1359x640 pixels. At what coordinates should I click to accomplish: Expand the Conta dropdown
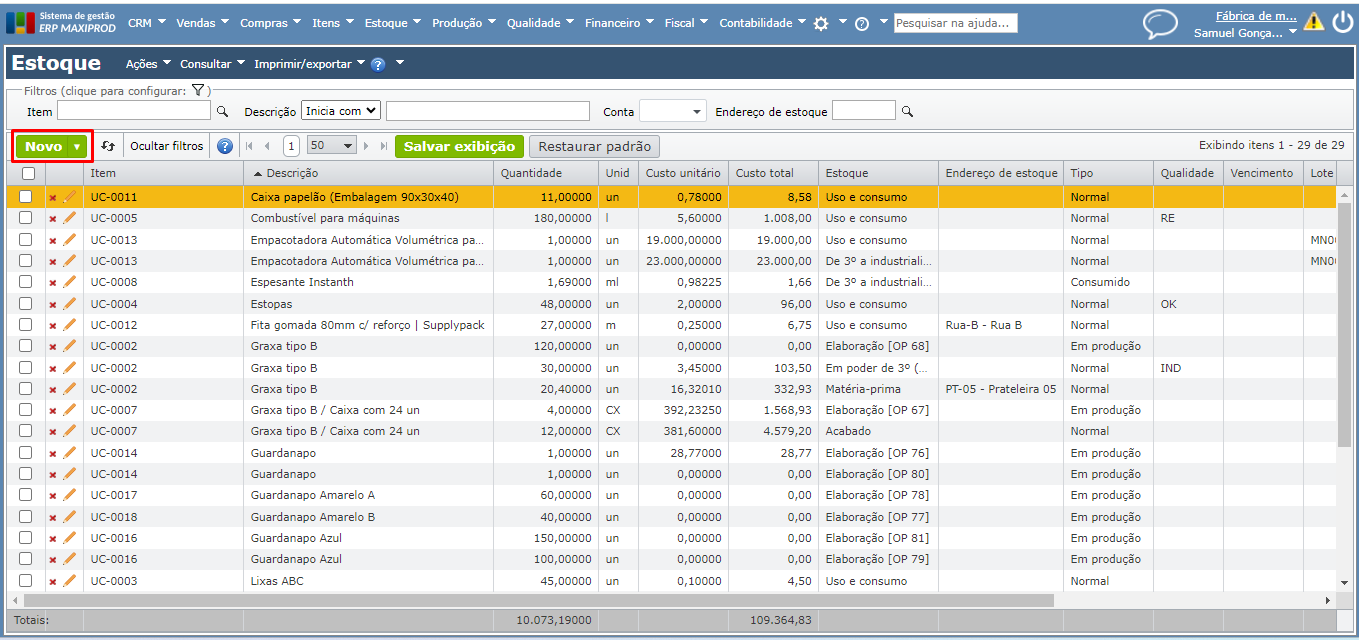672,111
